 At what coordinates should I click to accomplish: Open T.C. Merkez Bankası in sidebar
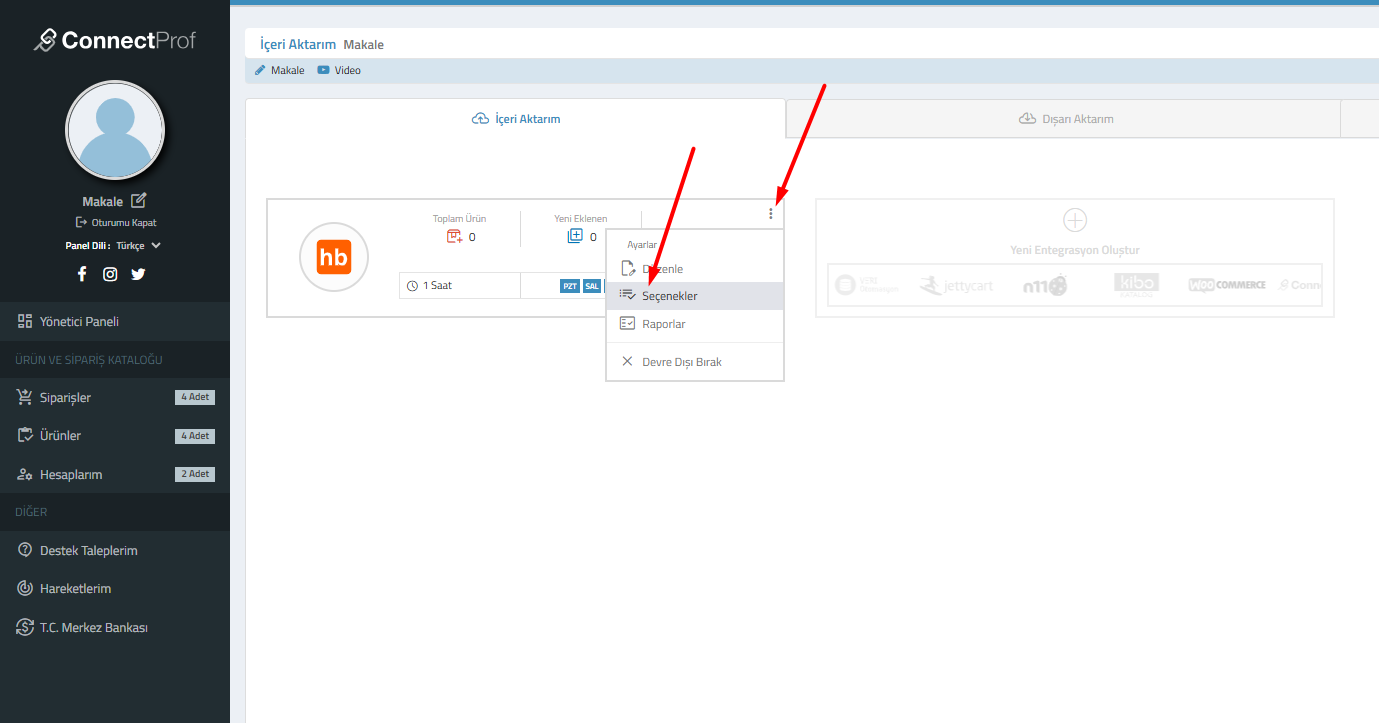93,628
